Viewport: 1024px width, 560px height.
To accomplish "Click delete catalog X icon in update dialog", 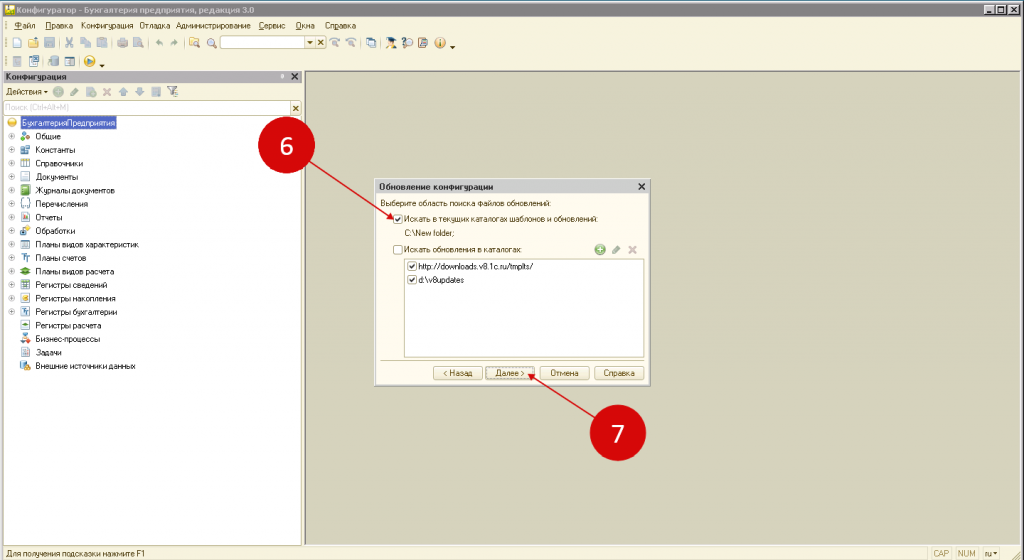I will (x=632, y=250).
